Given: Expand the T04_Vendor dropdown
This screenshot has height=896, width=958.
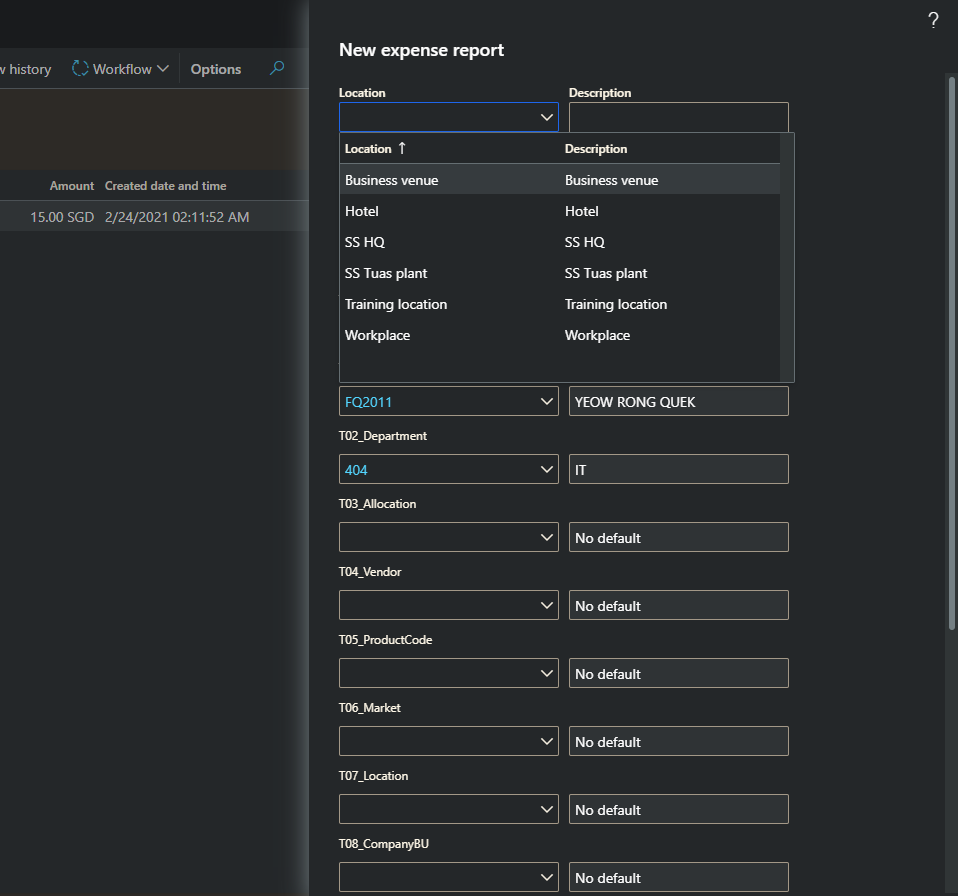Looking at the screenshot, I should 546,606.
